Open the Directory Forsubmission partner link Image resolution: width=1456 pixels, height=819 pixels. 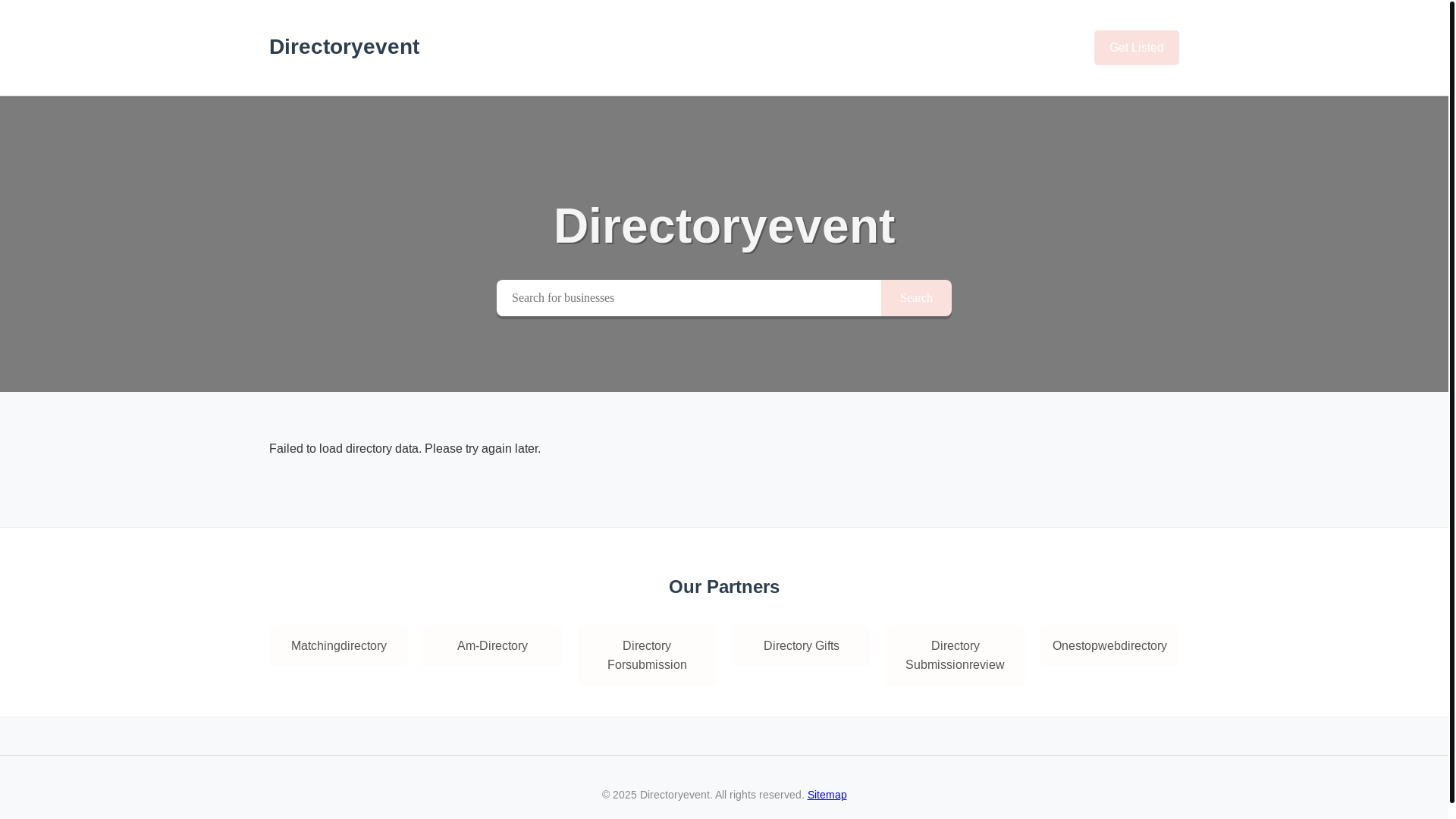647,655
